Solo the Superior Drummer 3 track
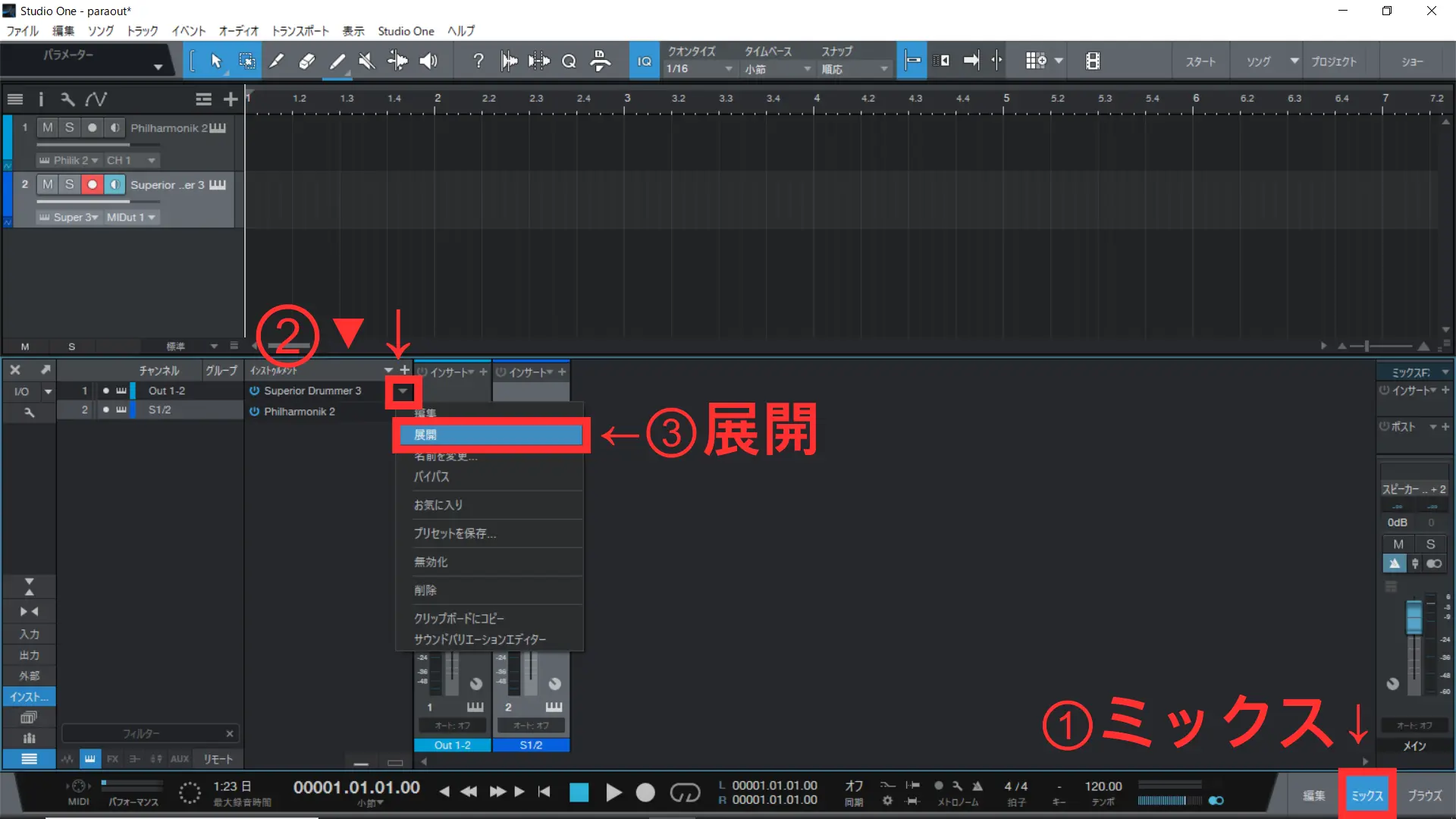Screen dimensions: 1456x819 pyautogui.click(x=70, y=184)
